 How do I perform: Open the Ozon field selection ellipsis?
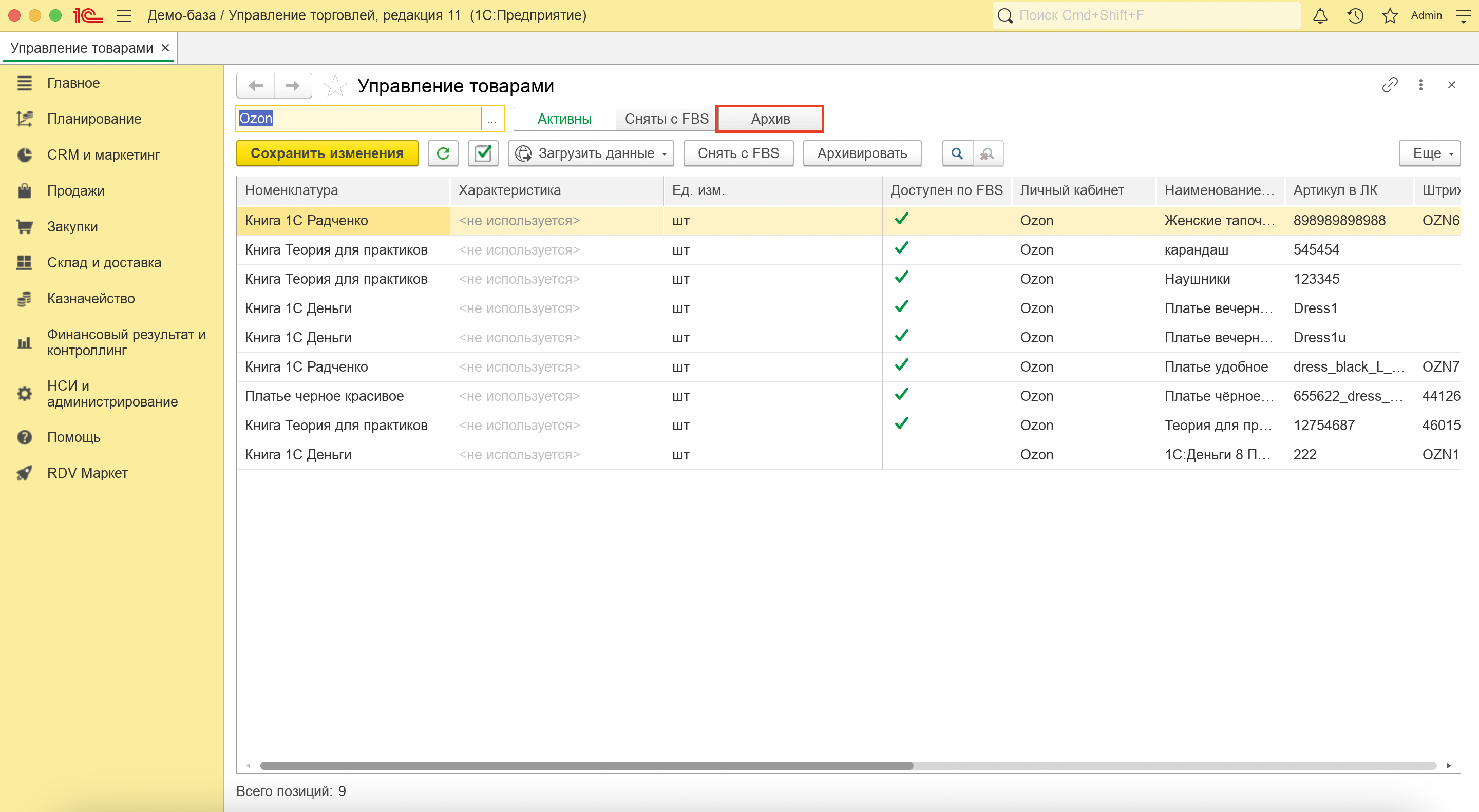coord(492,119)
